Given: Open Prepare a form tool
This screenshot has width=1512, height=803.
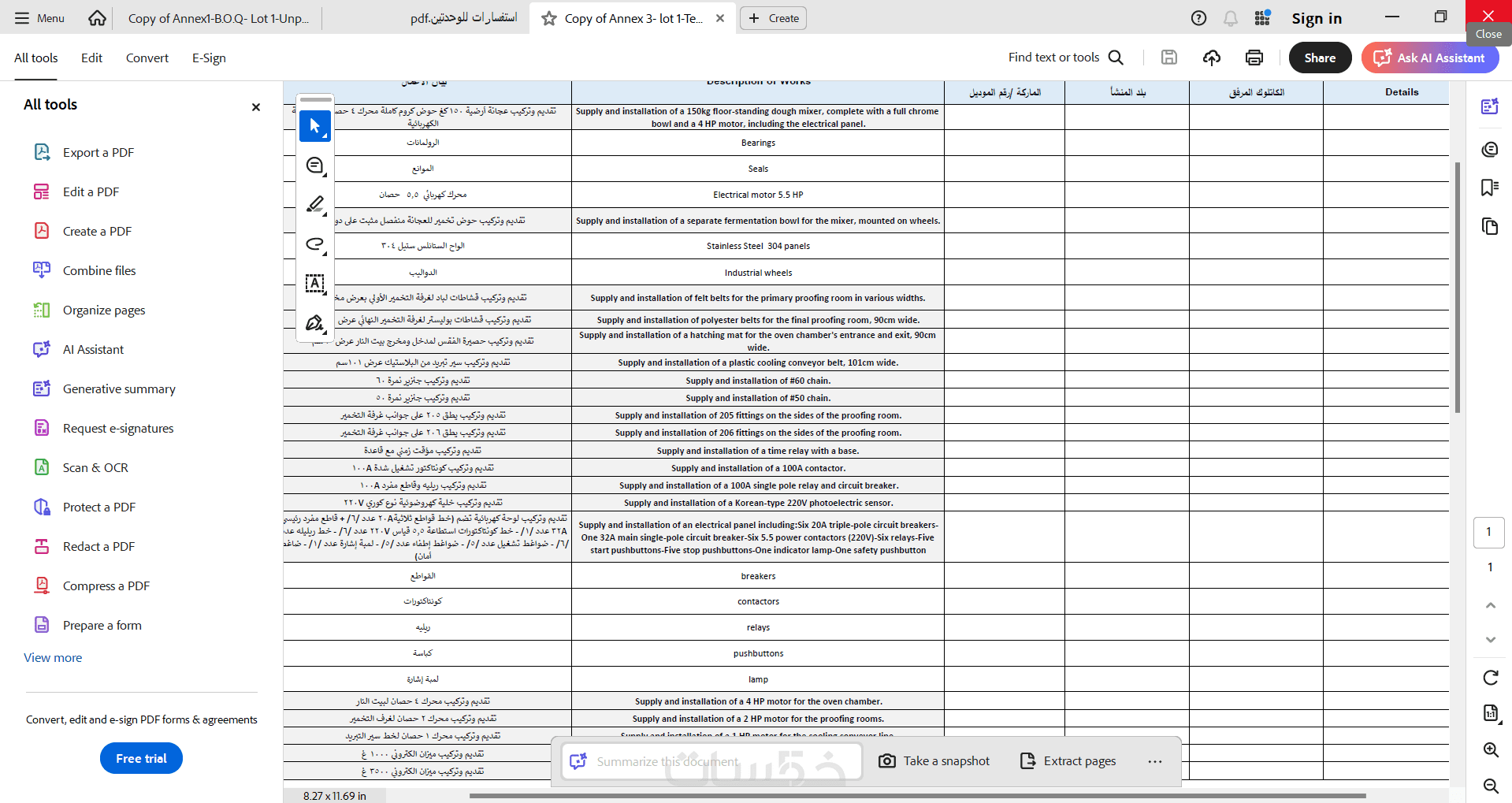Looking at the screenshot, I should [87, 625].
